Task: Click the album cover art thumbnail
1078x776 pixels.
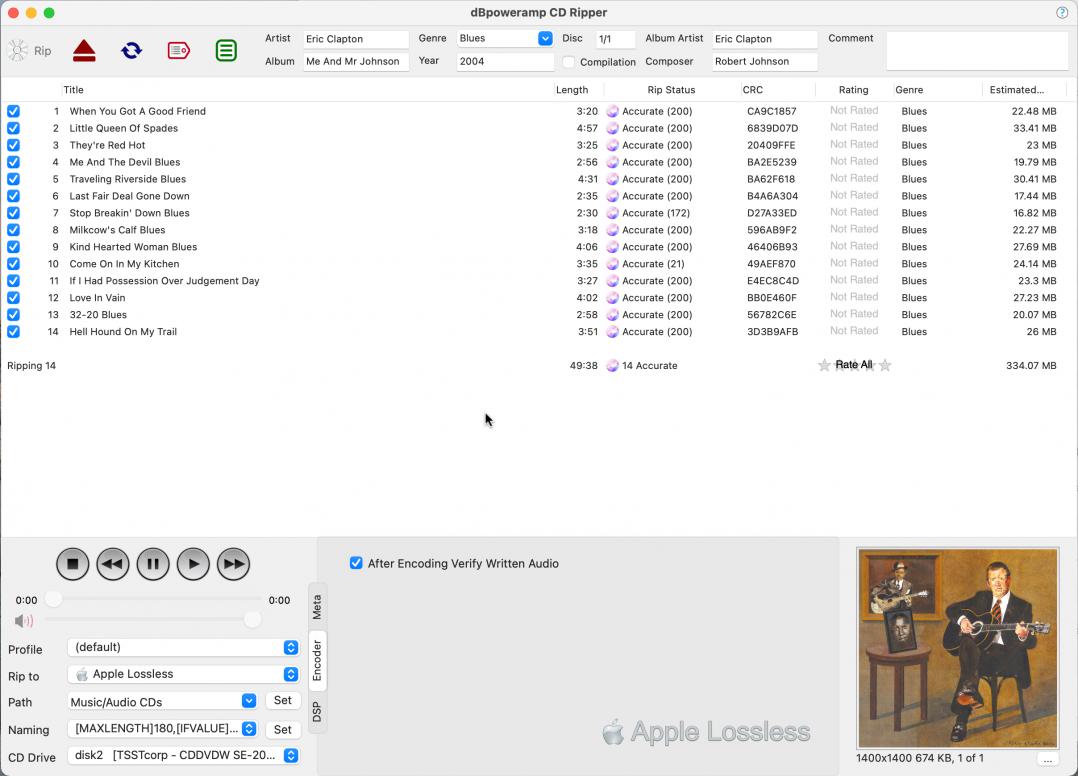Action: (957, 647)
